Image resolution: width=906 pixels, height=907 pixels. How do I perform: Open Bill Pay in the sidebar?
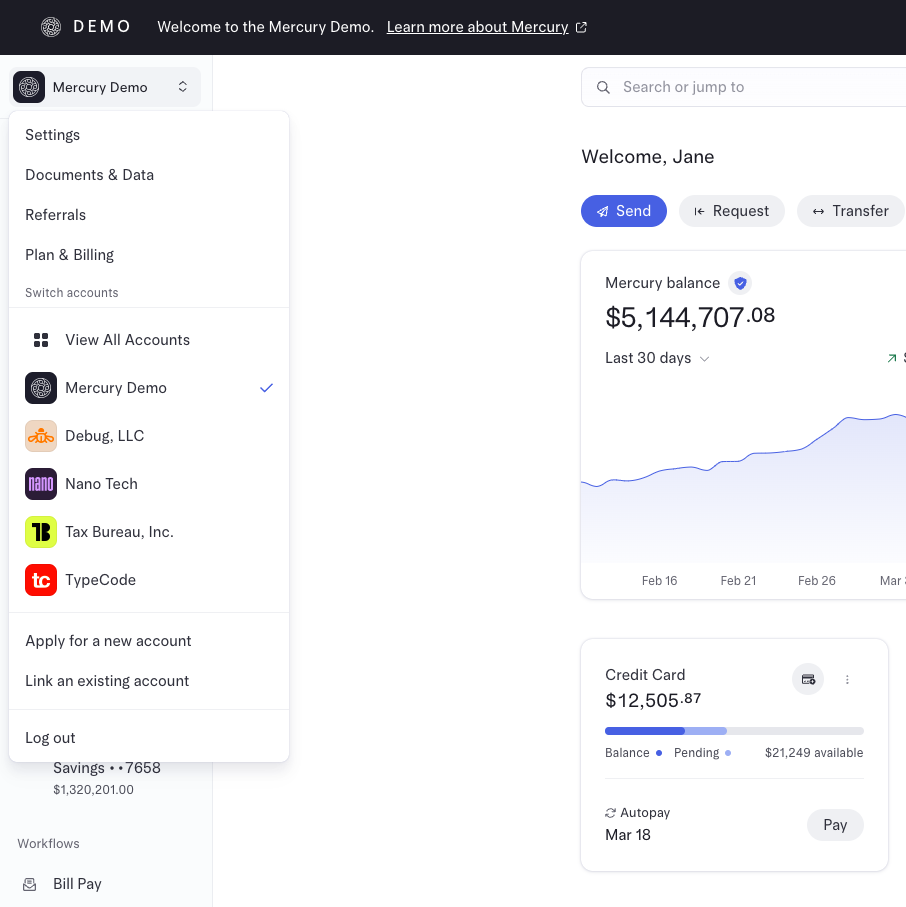(78, 884)
